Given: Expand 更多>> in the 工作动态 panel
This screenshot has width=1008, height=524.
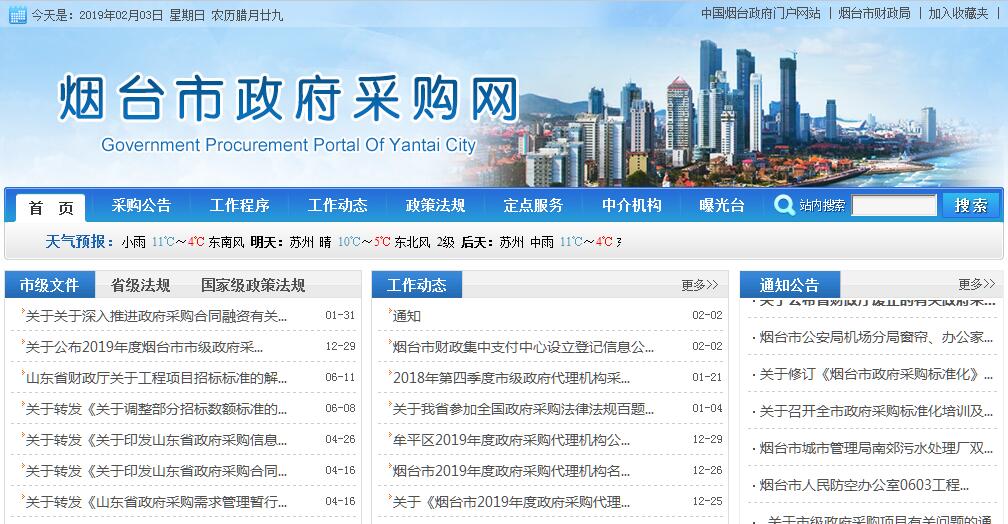Looking at the screenshot, I should pos(699,285).
